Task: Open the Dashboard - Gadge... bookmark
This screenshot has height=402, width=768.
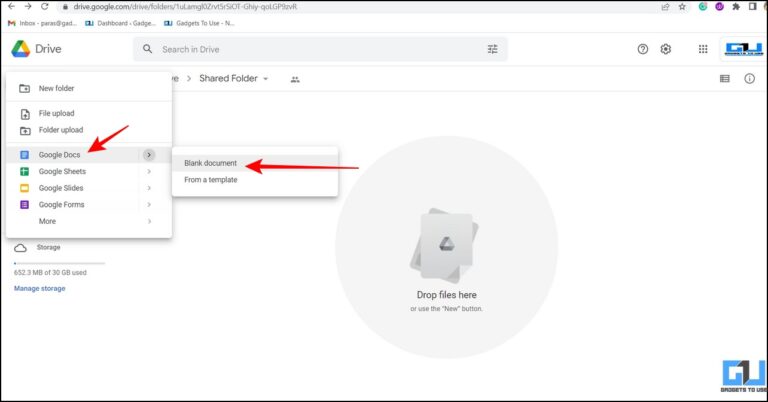Action: click(x=120, y=23)
